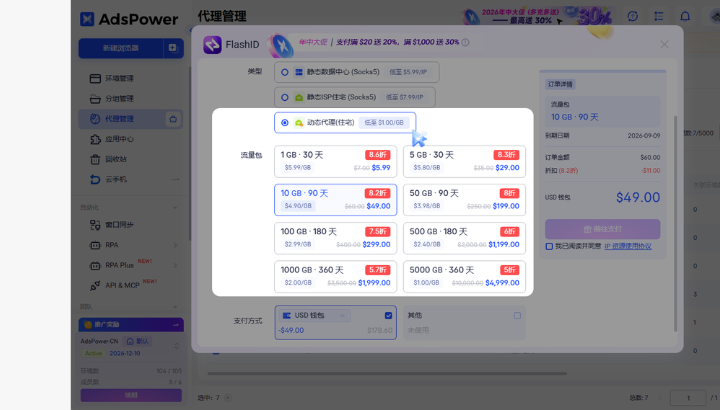Click the dialog's vertical scrollbar
Screen dimensions: 720x410
click(x=675, y=224)
